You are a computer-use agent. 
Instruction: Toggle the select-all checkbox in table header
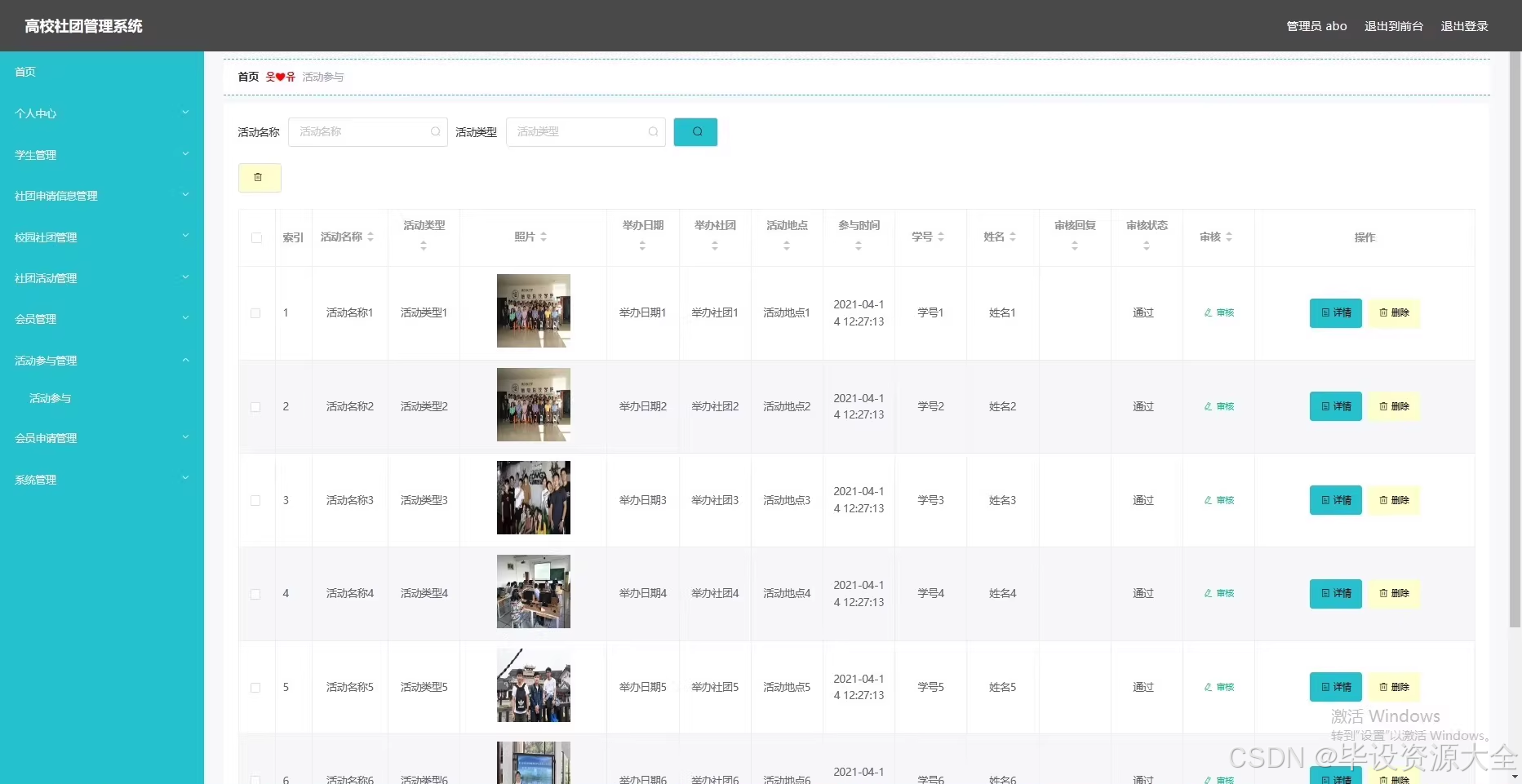[257, 238]
